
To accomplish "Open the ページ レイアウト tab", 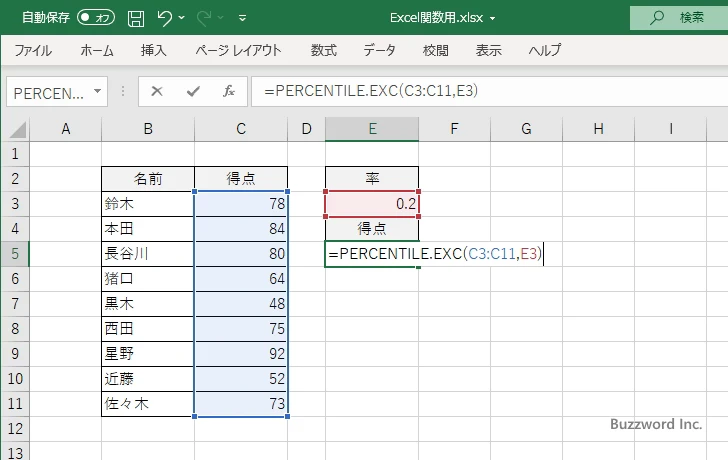I will click(x=238, y=50).
